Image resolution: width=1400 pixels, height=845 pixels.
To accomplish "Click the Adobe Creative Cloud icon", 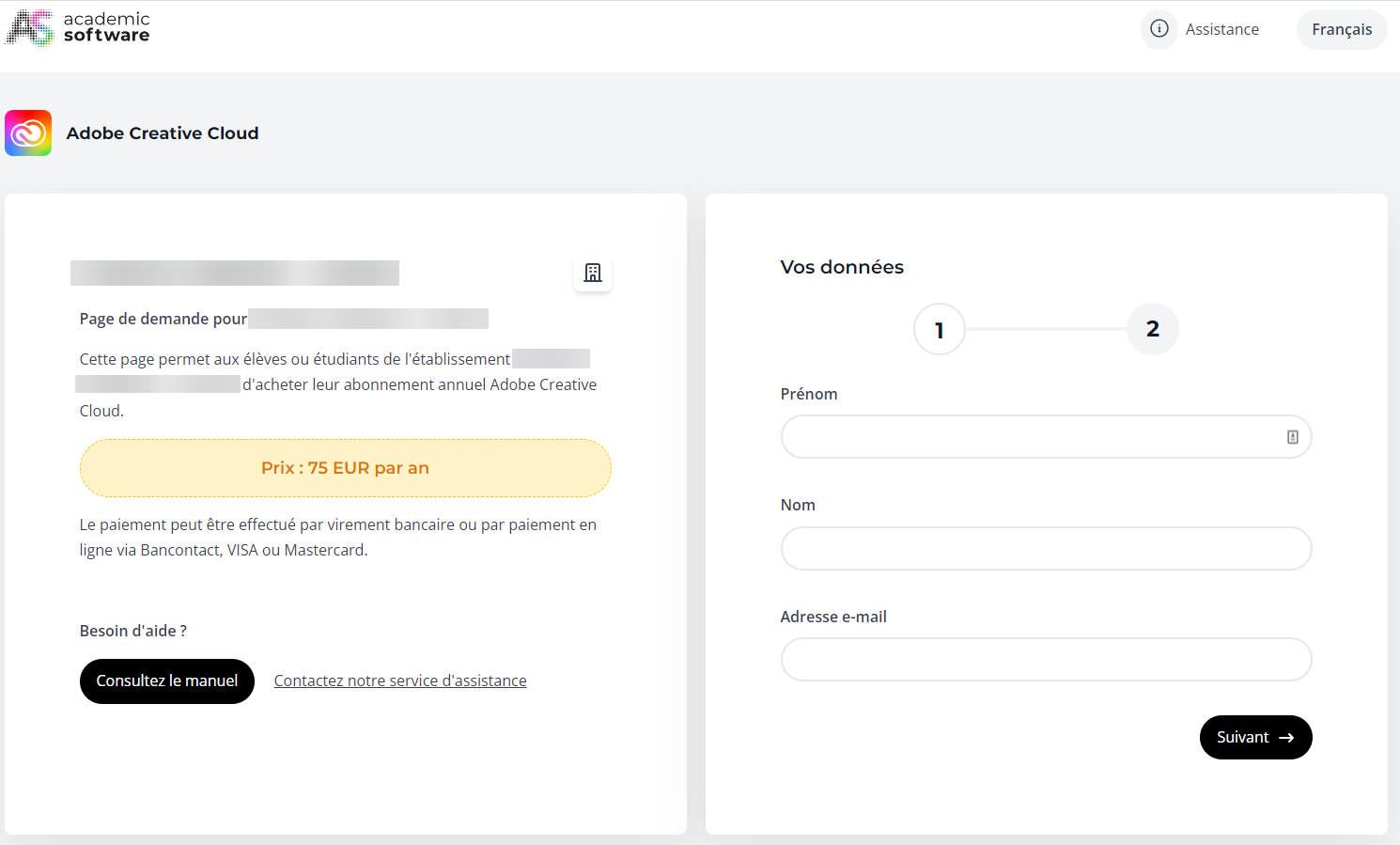I will coord(28,133).
